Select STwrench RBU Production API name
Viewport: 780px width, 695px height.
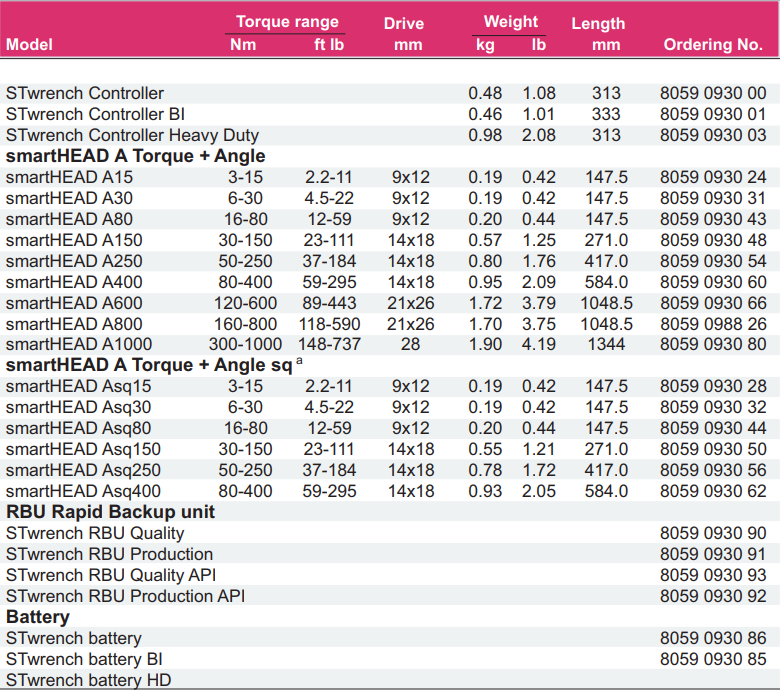pos(125,596)
